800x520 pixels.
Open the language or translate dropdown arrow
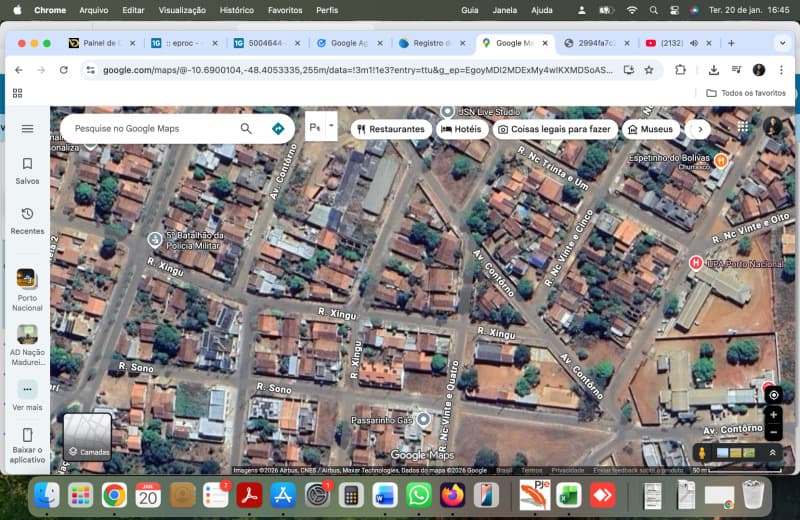coord(331,126)
